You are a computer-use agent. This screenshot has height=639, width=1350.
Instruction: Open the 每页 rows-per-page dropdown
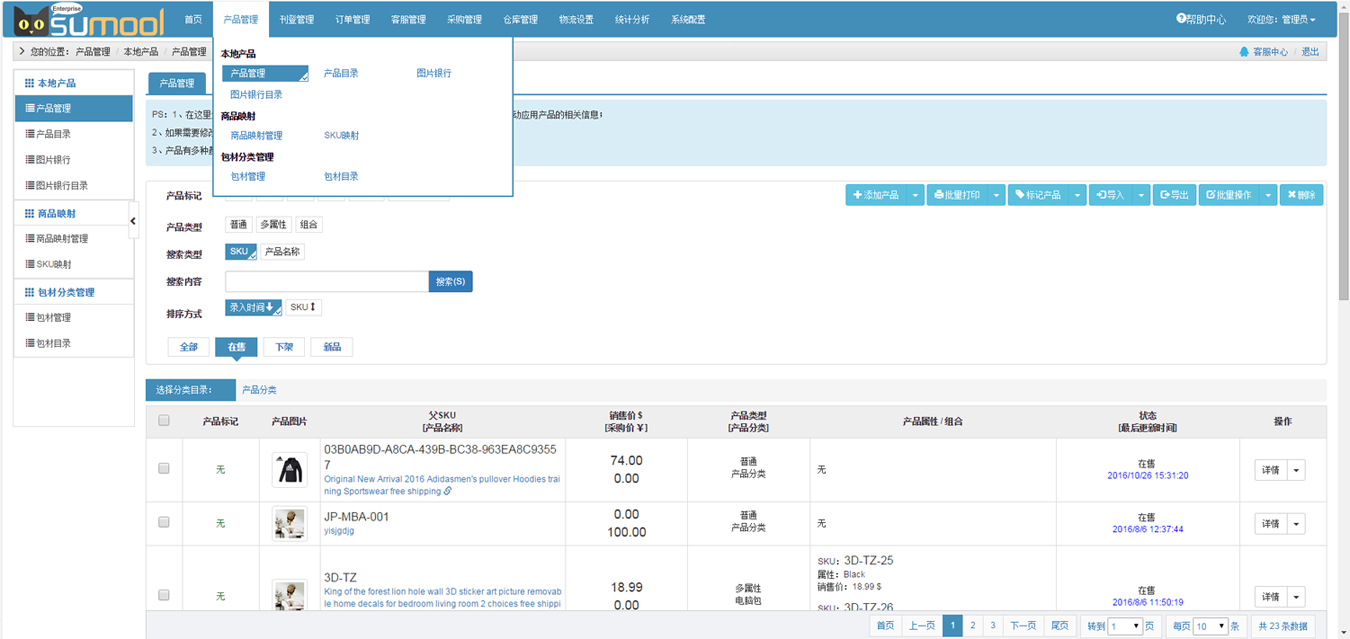1210,626
